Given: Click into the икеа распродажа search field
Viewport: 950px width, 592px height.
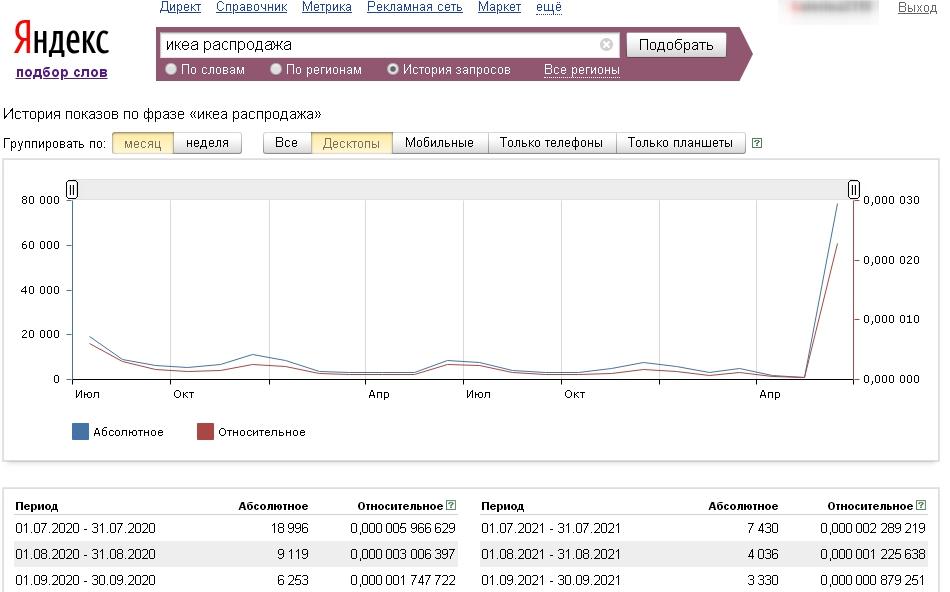Looking at the screenshot, I should pyautogui.click(x=380, y=45).
